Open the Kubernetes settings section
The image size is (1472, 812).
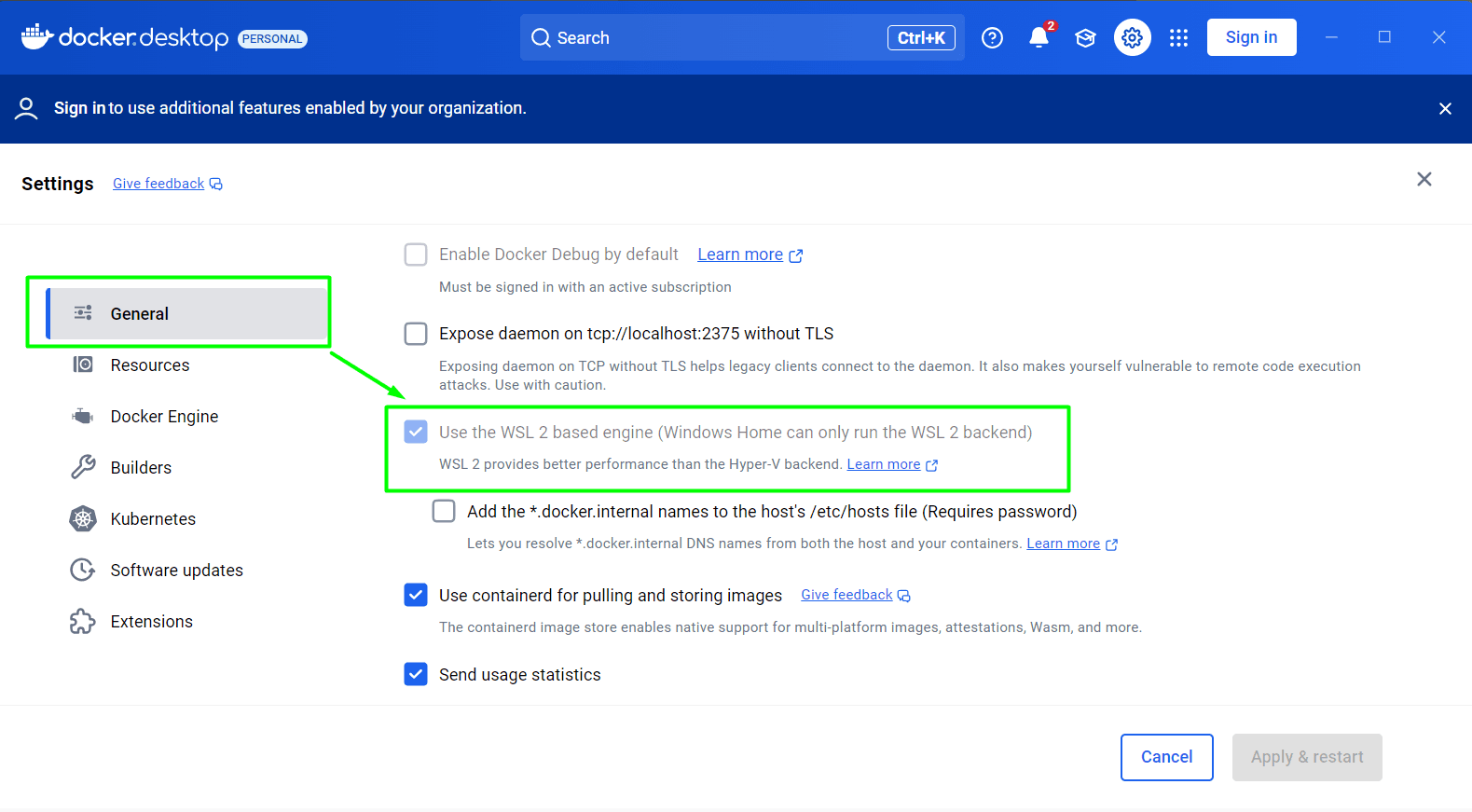click(x=186, y=518)
